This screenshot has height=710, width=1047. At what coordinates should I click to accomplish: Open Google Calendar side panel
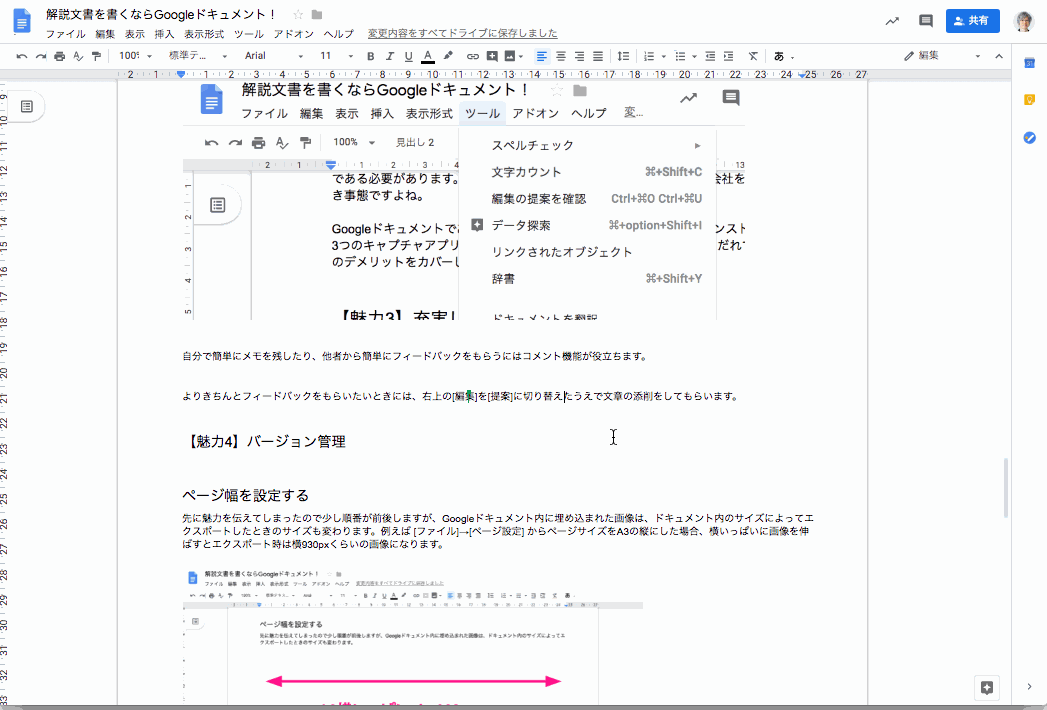(x=1029, y=63)
